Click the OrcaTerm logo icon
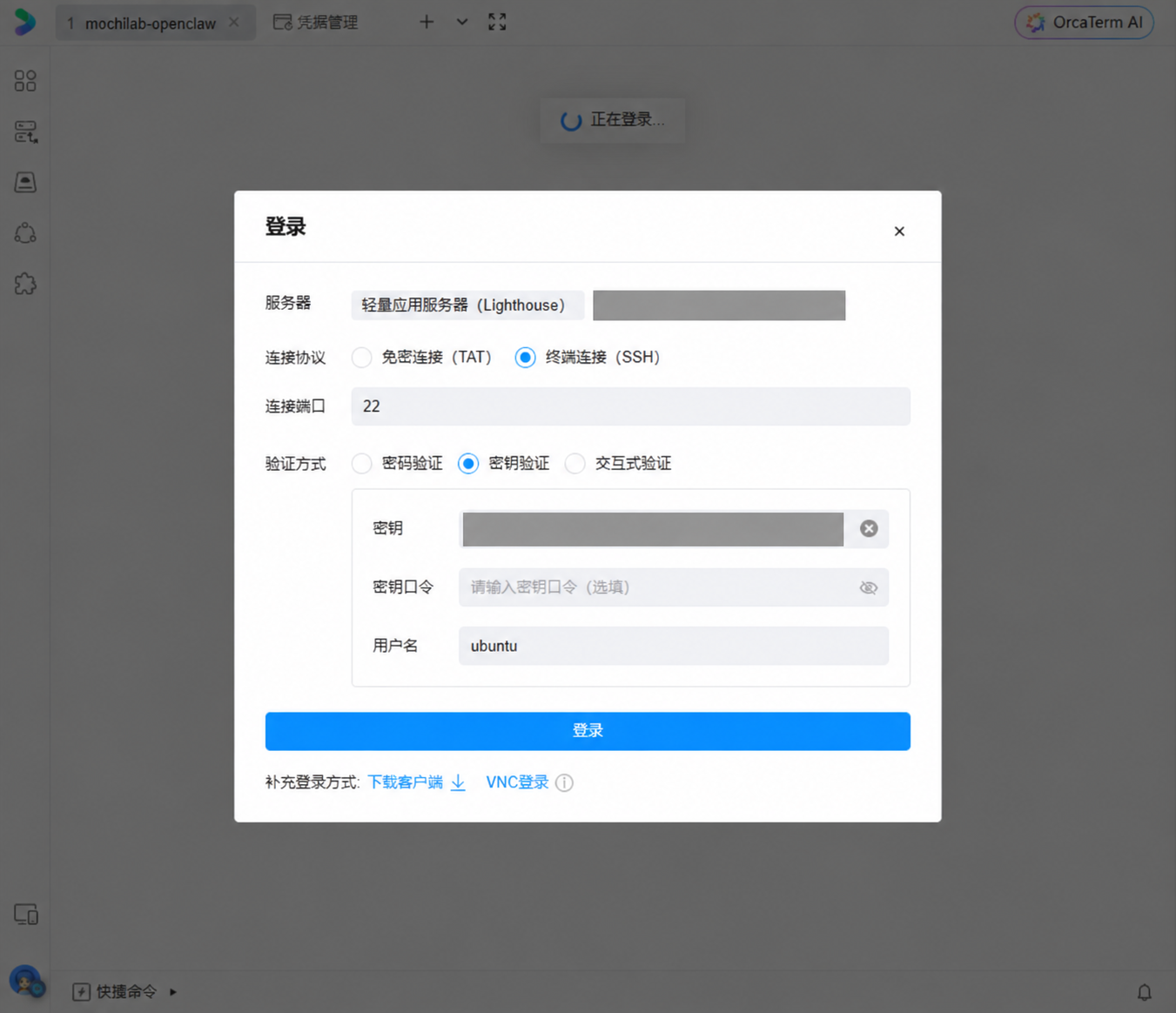Screen dimensions: 1176x1013 click(x=25, y=22)
